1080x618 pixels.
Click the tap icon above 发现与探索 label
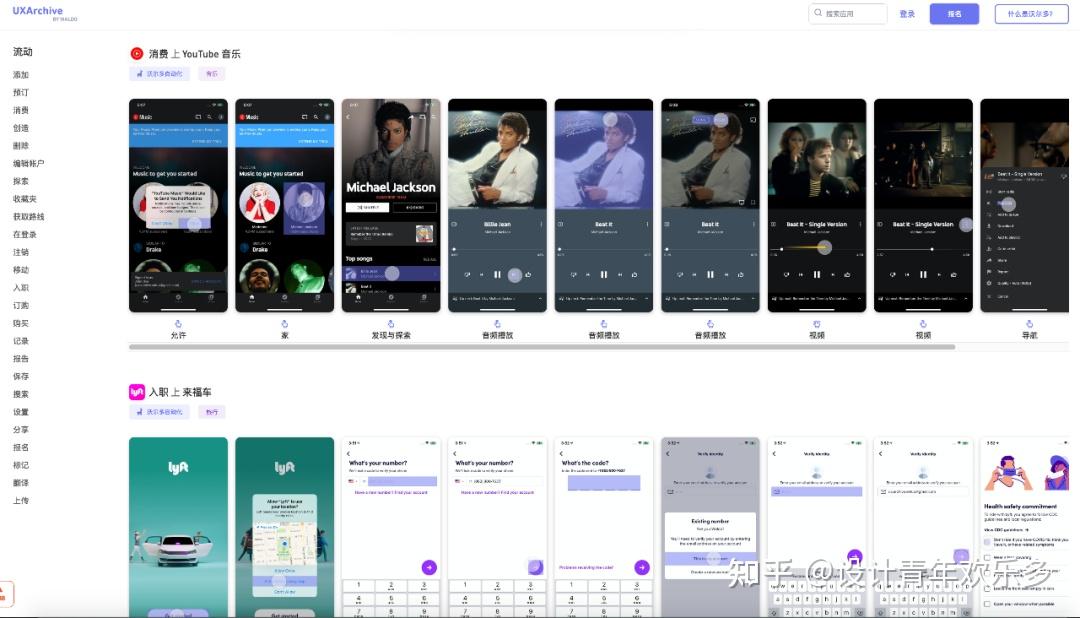point(391,324)
